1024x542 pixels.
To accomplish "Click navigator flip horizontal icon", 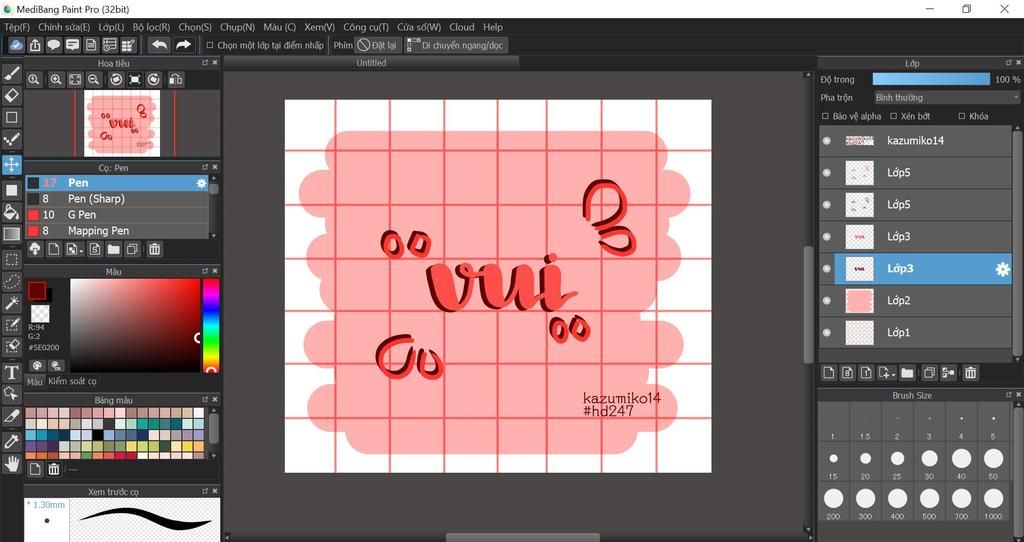I will [x=176, y=80].
